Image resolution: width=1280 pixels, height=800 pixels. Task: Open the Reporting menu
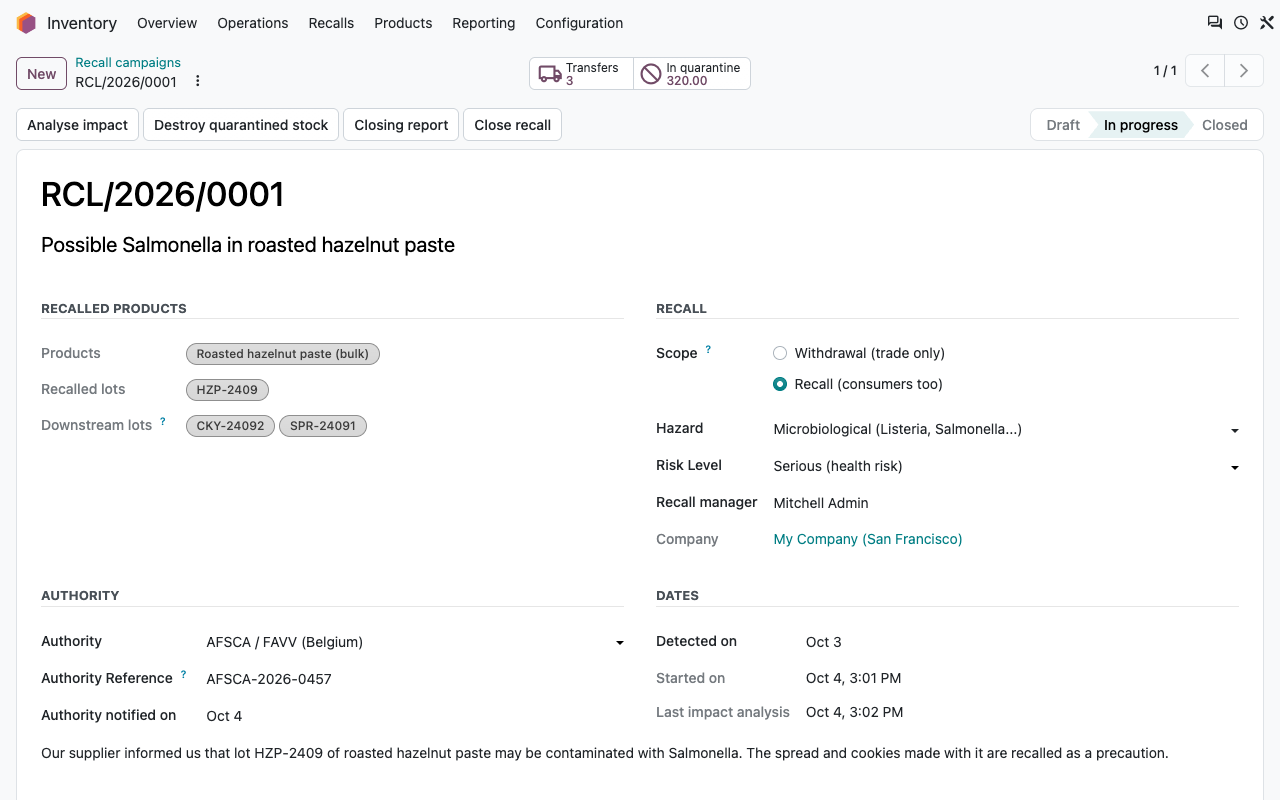pyautogui.click(x=484, y=23)
